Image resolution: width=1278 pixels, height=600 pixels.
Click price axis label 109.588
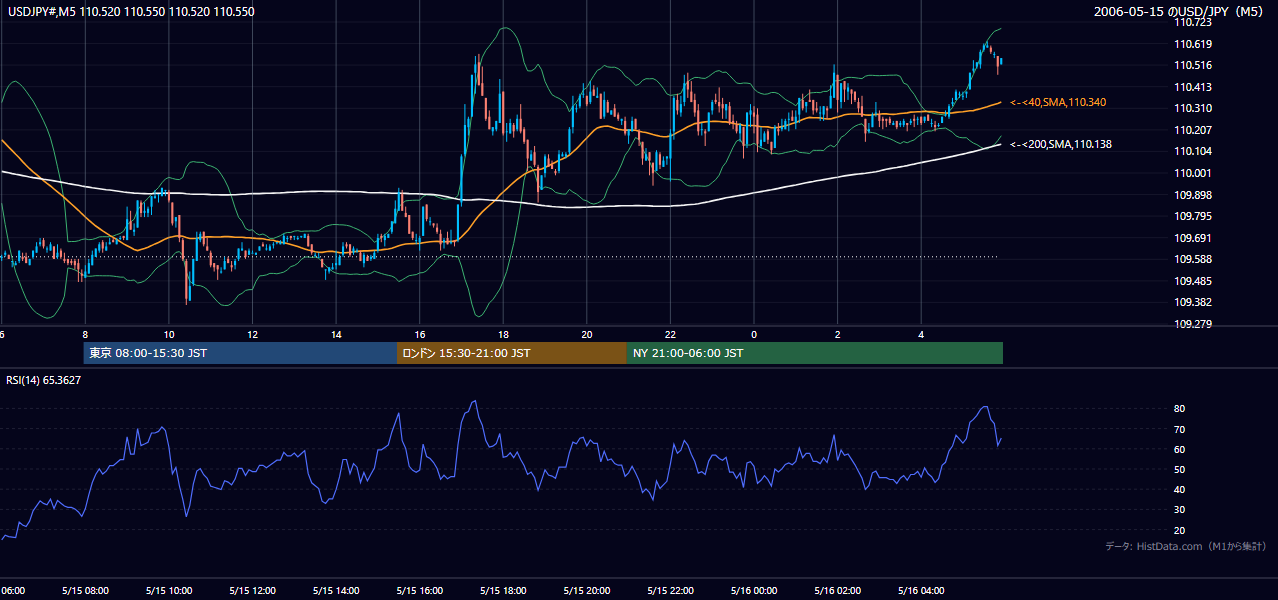(1193, 259)
